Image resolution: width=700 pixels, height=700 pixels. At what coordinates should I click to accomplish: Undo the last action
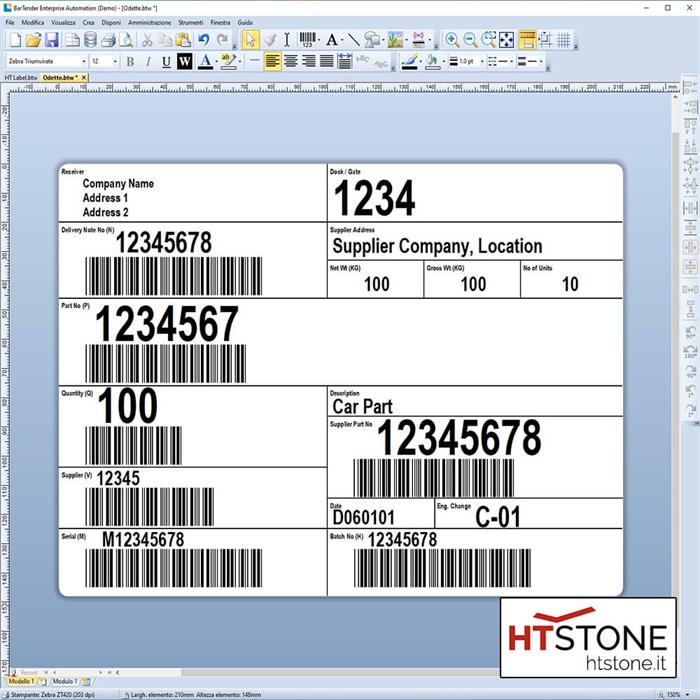click(x=204, y=40)
